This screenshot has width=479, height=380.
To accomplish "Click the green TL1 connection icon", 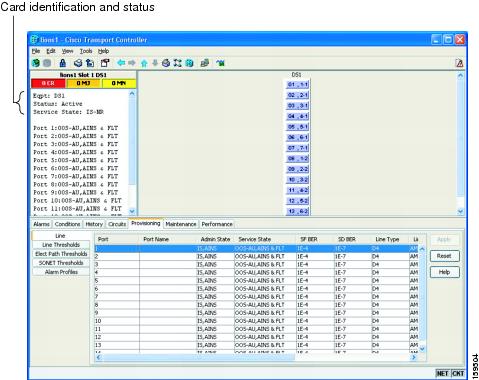I will [220, 63].
